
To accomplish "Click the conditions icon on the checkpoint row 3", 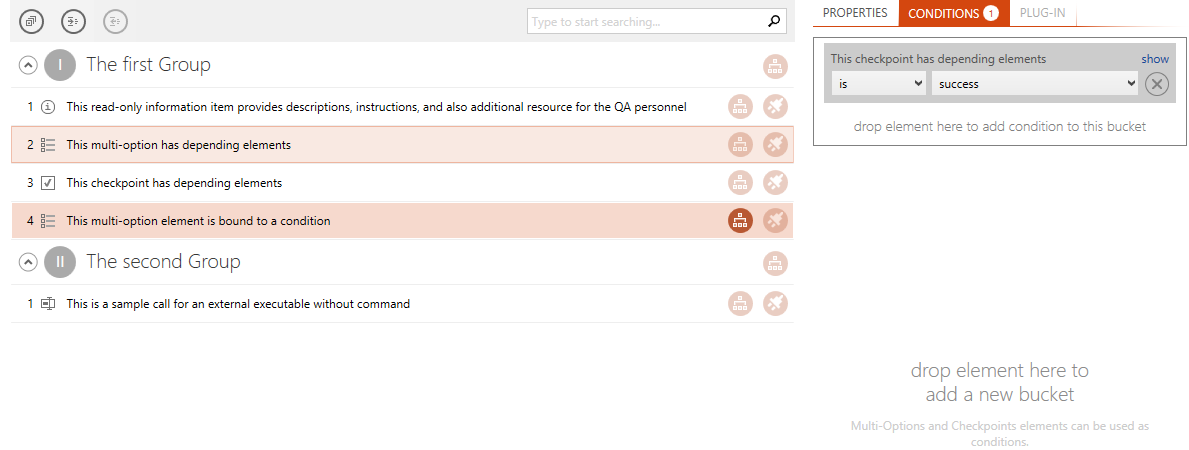I will 740,183.
